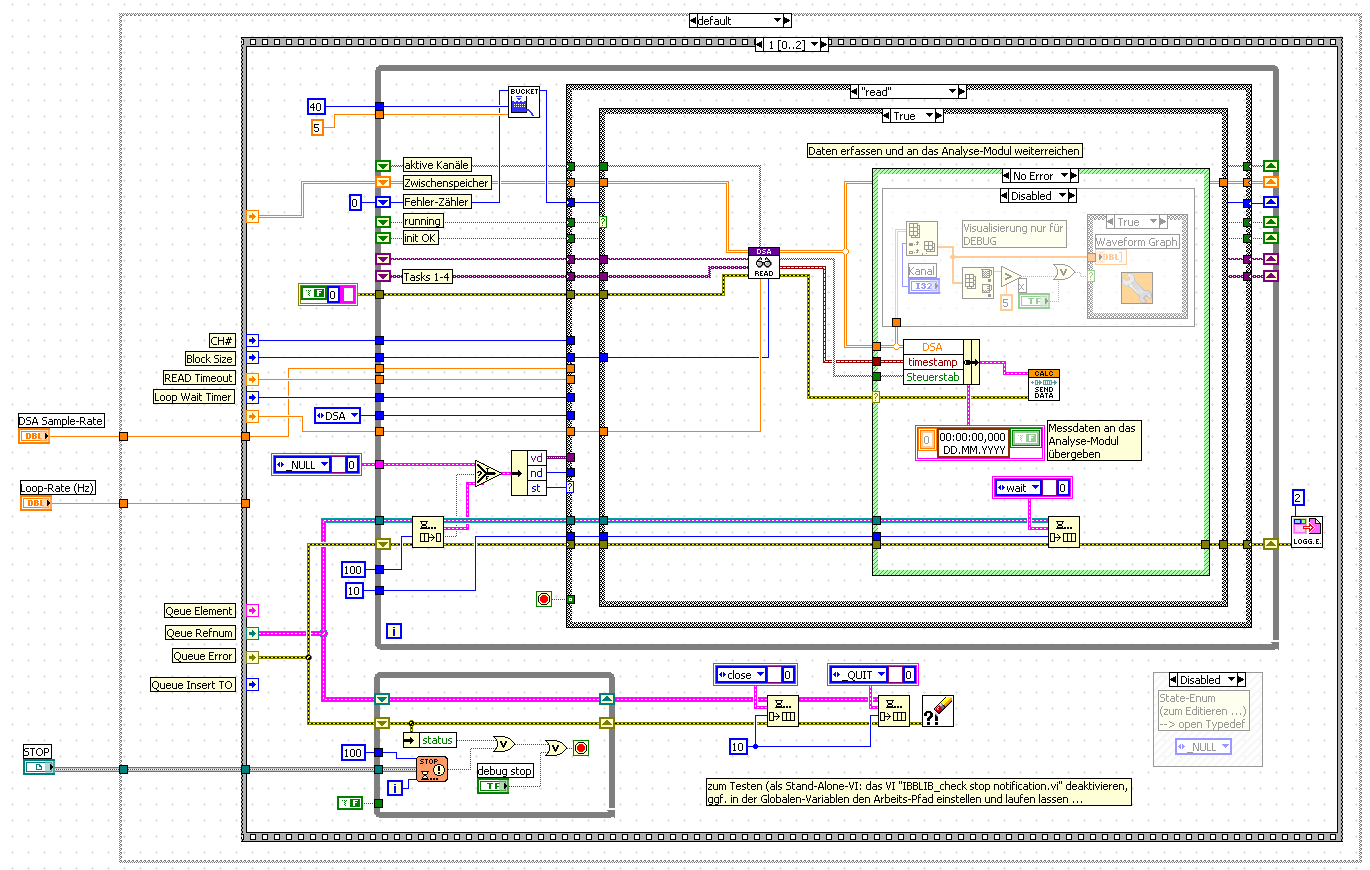The height and width of the screenshot is (870, 1370).
Task: Click the orange STOP notification VI icon
Action: click(x=431, y=768)
